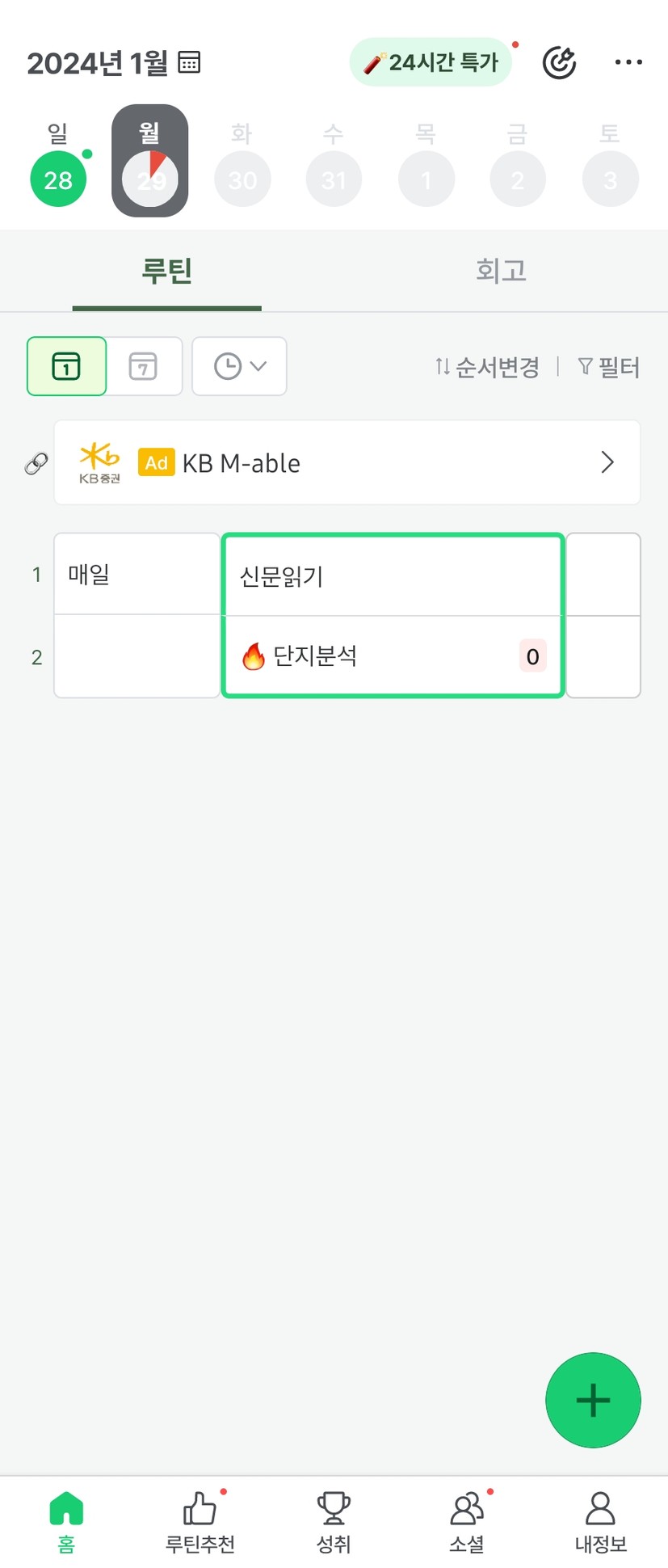Expand the clock time dropdown
The width and height of the screenshot is (668, 1568).
[x=239, y=366]
